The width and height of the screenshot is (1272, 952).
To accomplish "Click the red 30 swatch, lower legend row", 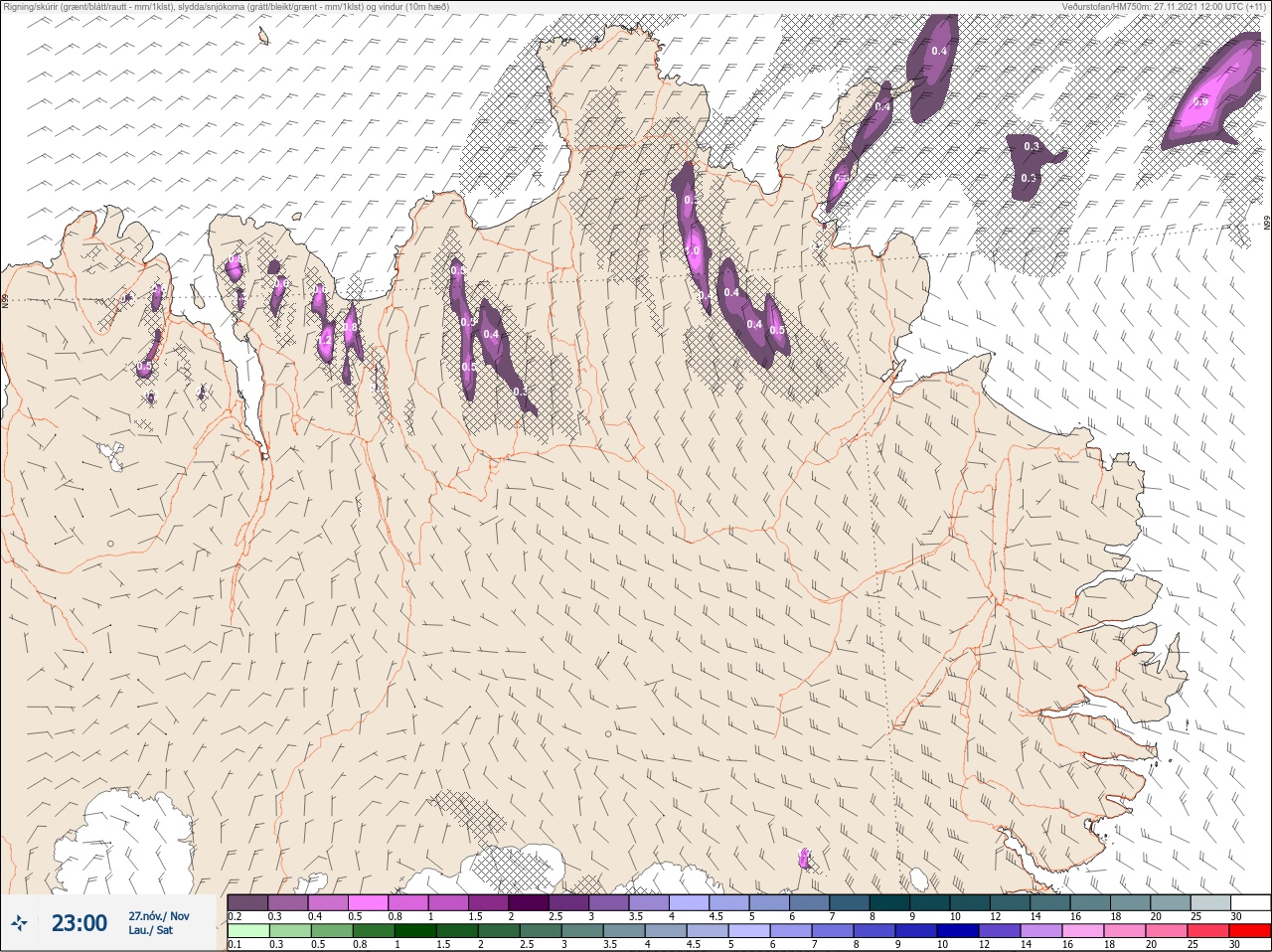I will click(x=1250, y=930).
